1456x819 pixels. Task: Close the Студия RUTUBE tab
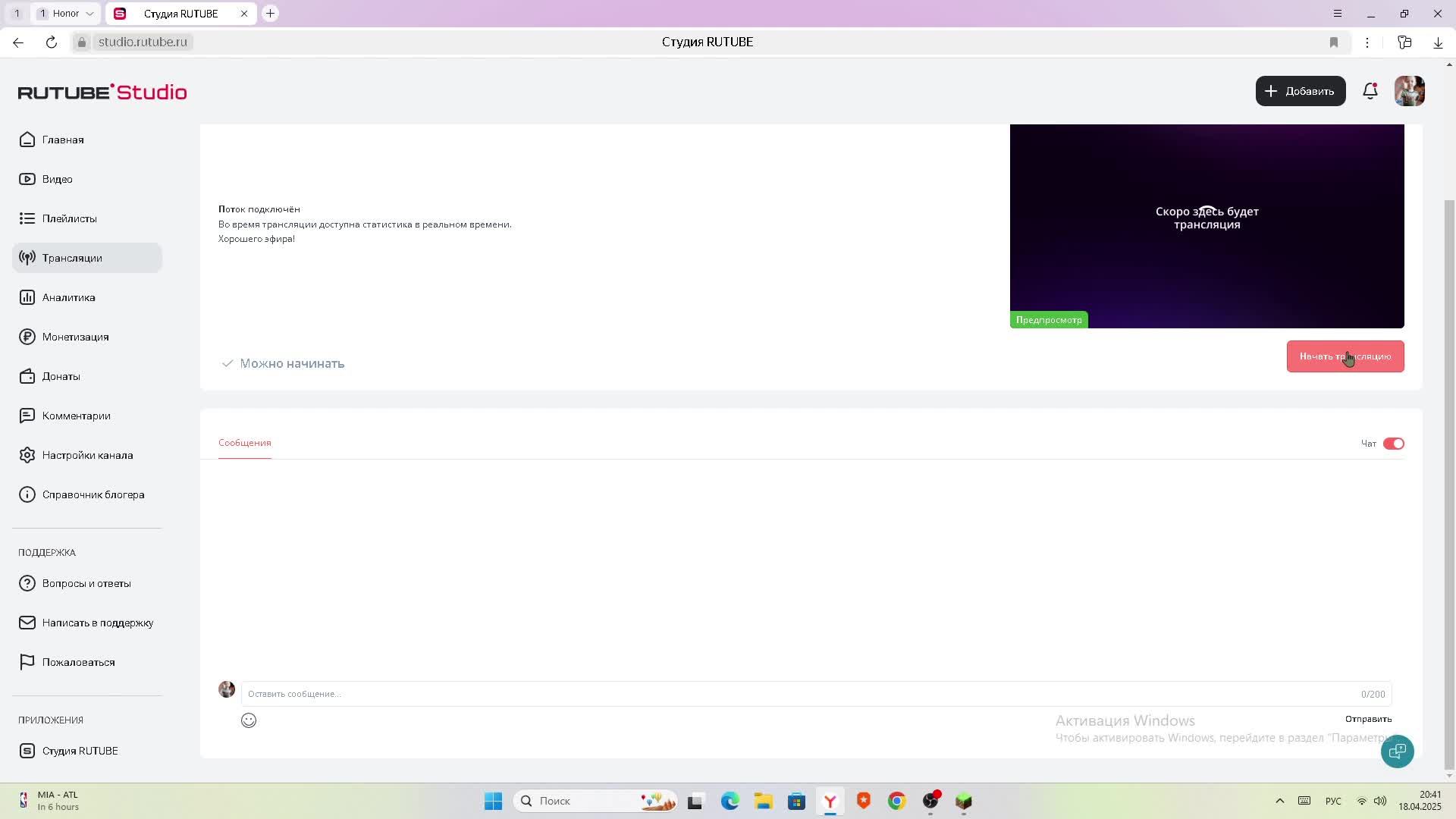(244, 14)
